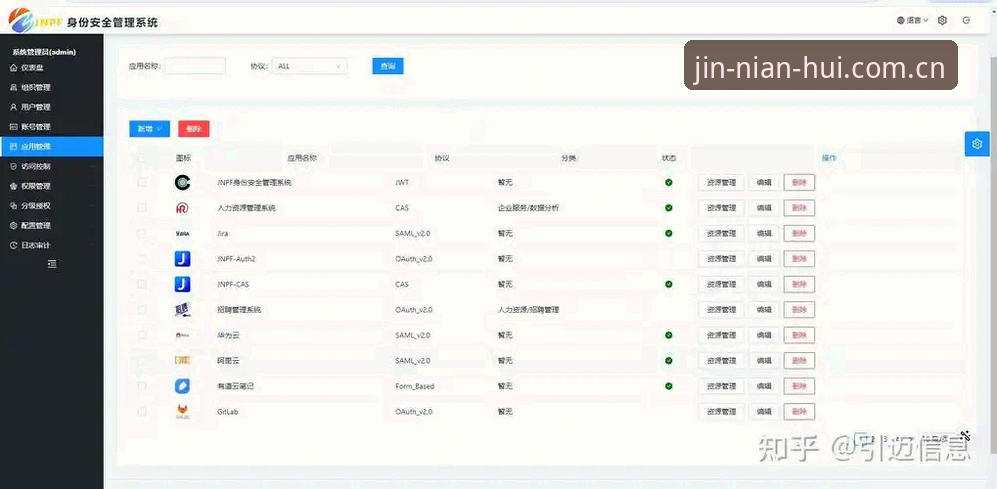Check the GitLab row checkbox

(x=142, y=412)
